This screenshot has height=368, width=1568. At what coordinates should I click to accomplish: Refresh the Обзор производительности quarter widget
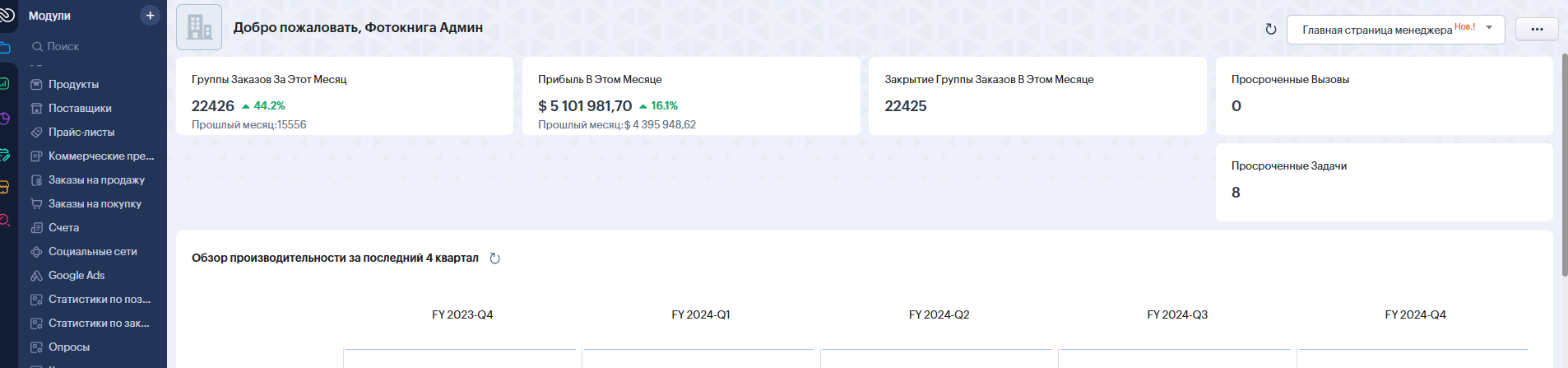[x=494, y=259]
